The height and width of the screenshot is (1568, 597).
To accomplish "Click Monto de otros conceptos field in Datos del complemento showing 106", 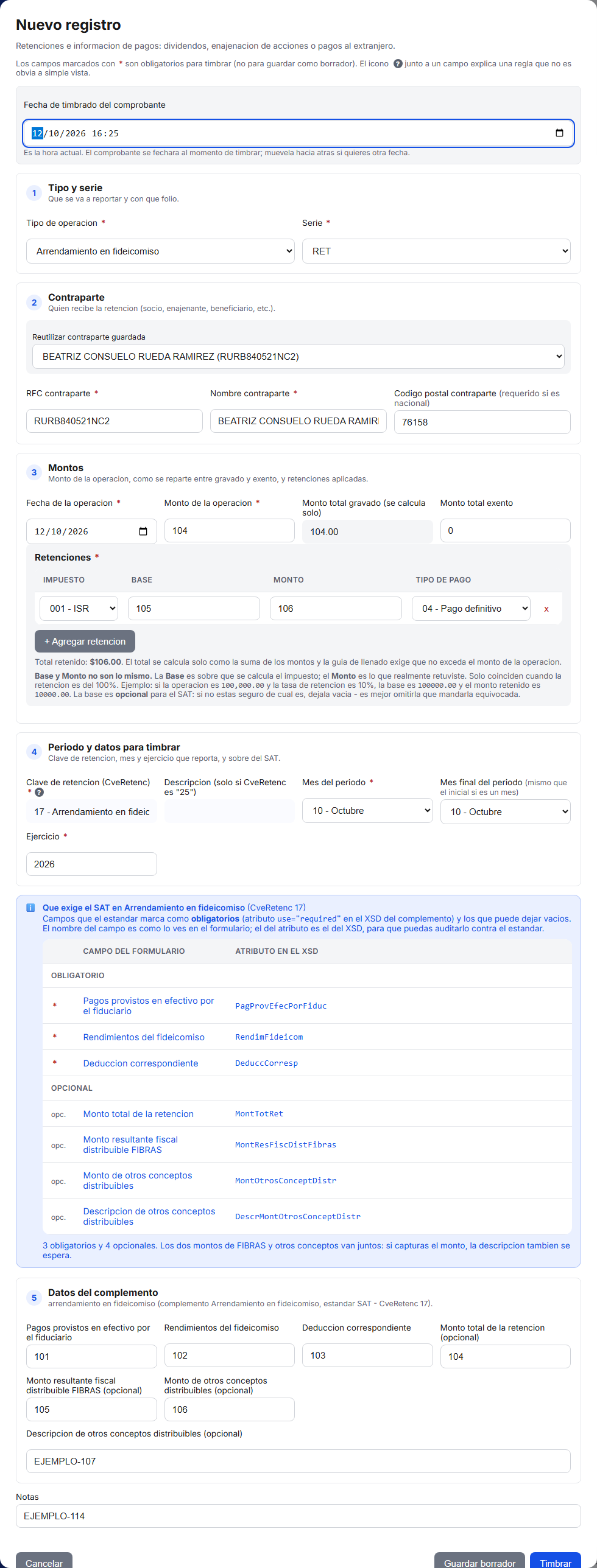I will pos(230,1410).
